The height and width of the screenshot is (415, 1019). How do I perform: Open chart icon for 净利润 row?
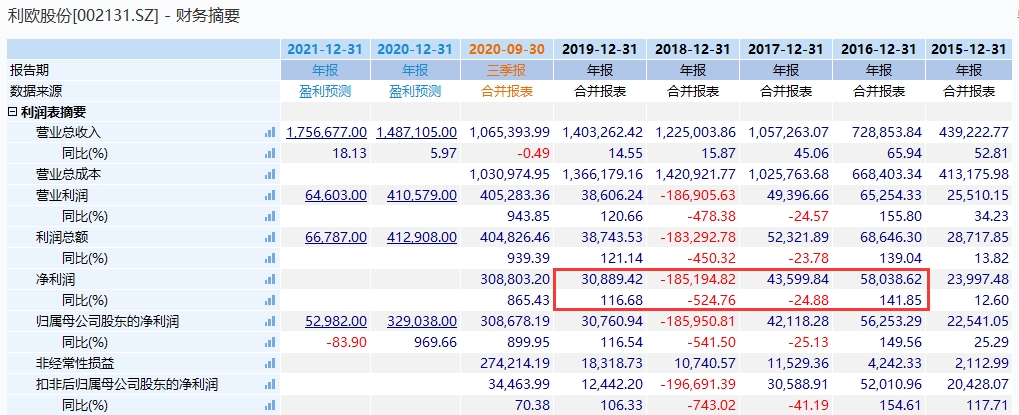[270, 280]
